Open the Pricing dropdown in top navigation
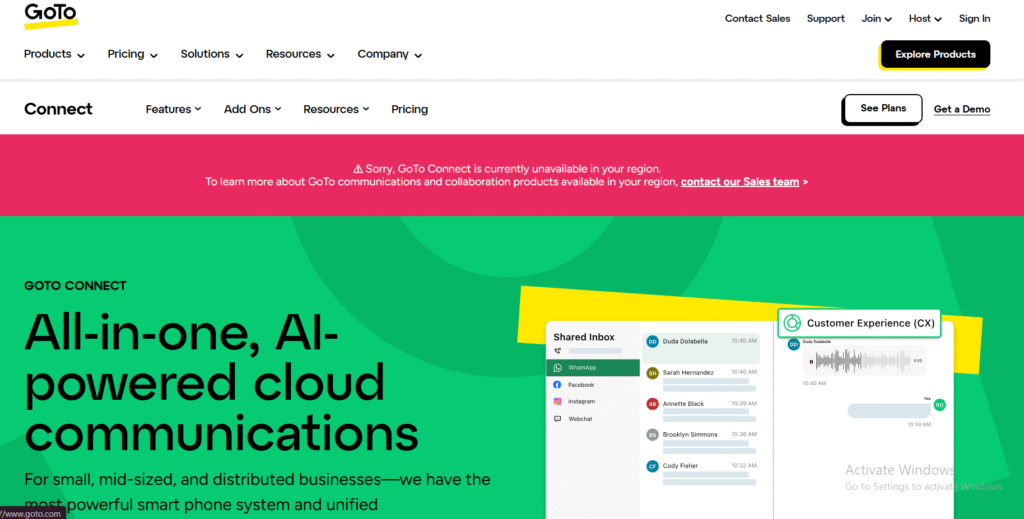The height and width of the screenshot is (519, 1024). point(132,54)
